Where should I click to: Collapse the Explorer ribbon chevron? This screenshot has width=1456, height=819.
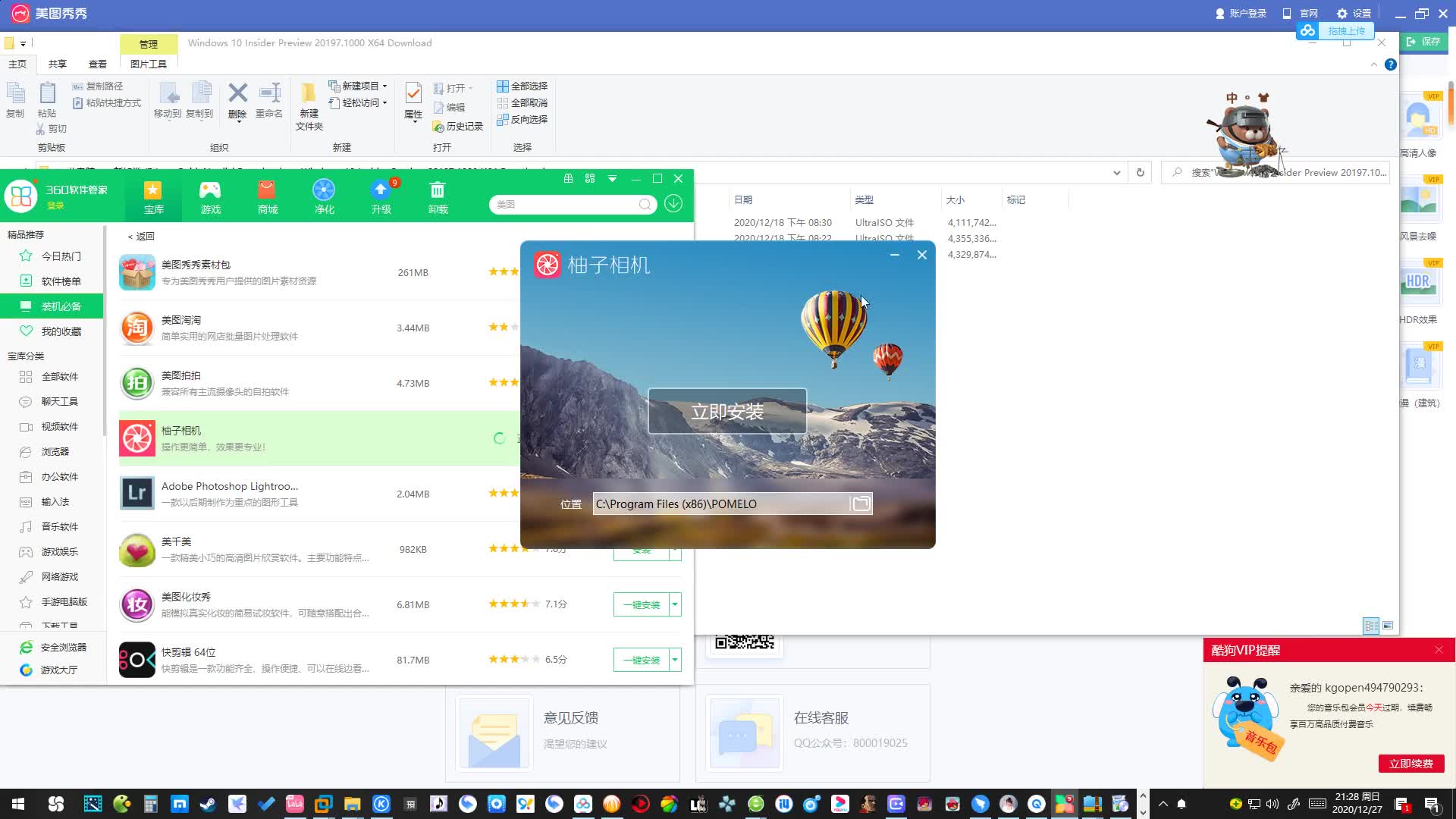pyautogui.click(x=1373, y=64)
